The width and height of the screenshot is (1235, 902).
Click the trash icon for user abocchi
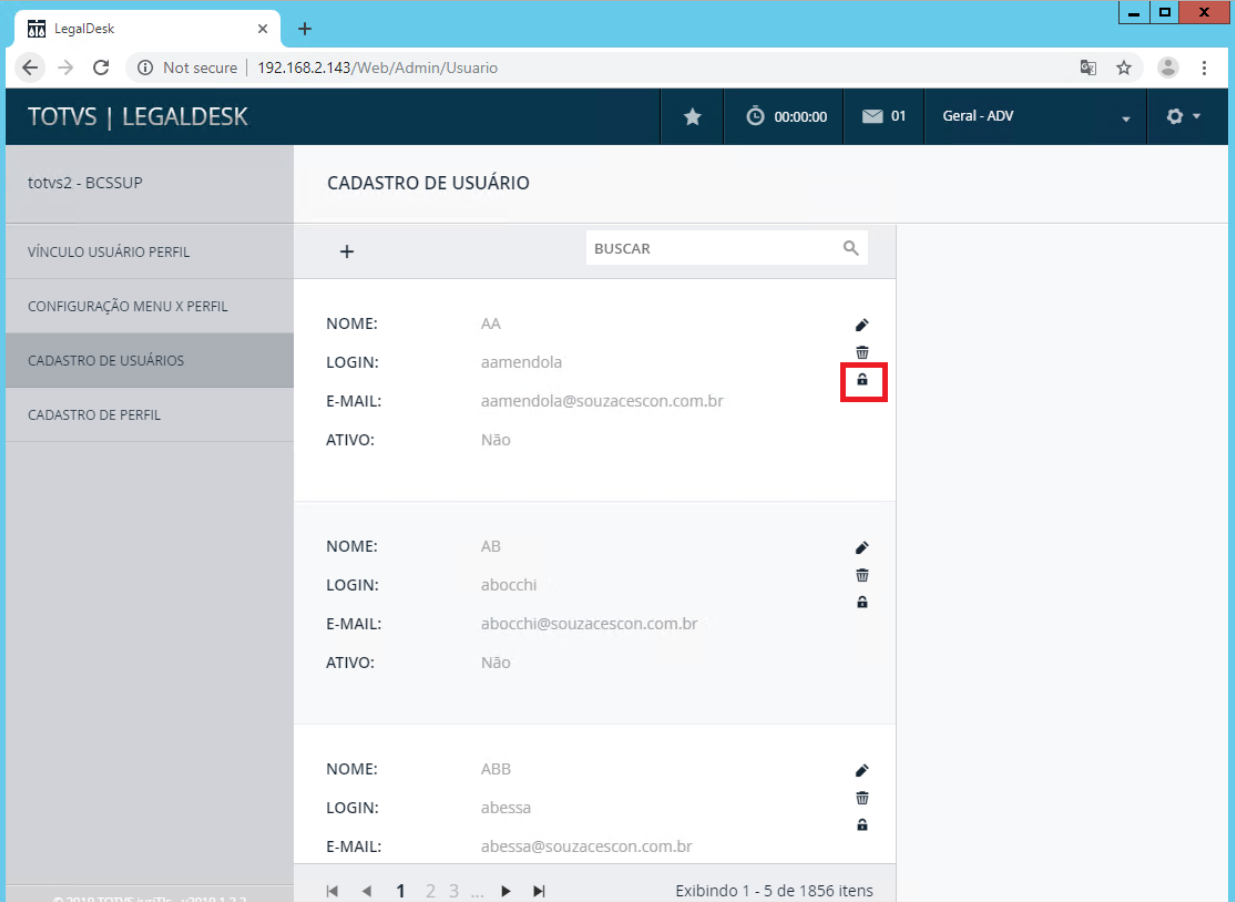(862, 575)
